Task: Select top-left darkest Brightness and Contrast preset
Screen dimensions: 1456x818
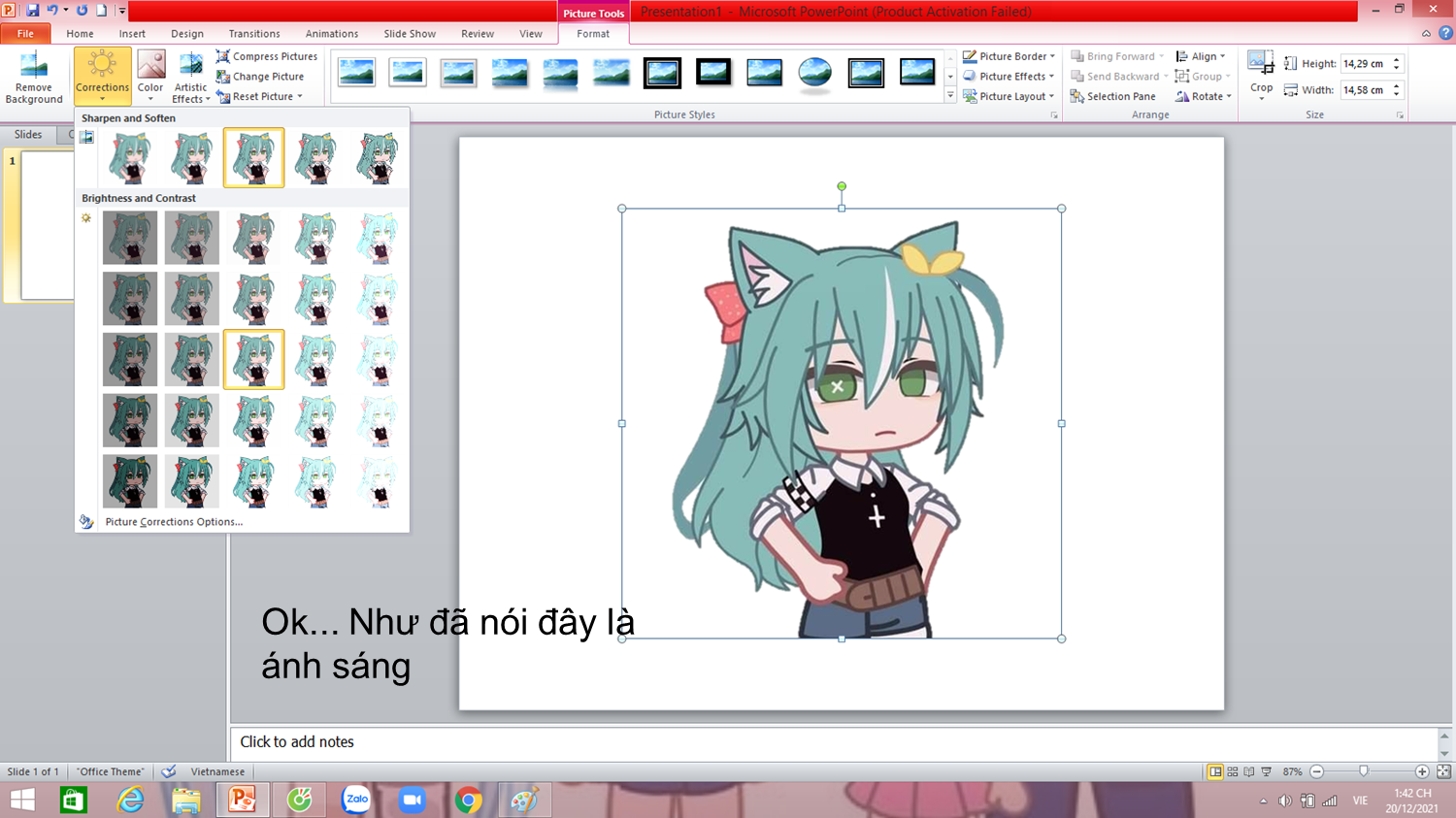Action: click(130, 238)
